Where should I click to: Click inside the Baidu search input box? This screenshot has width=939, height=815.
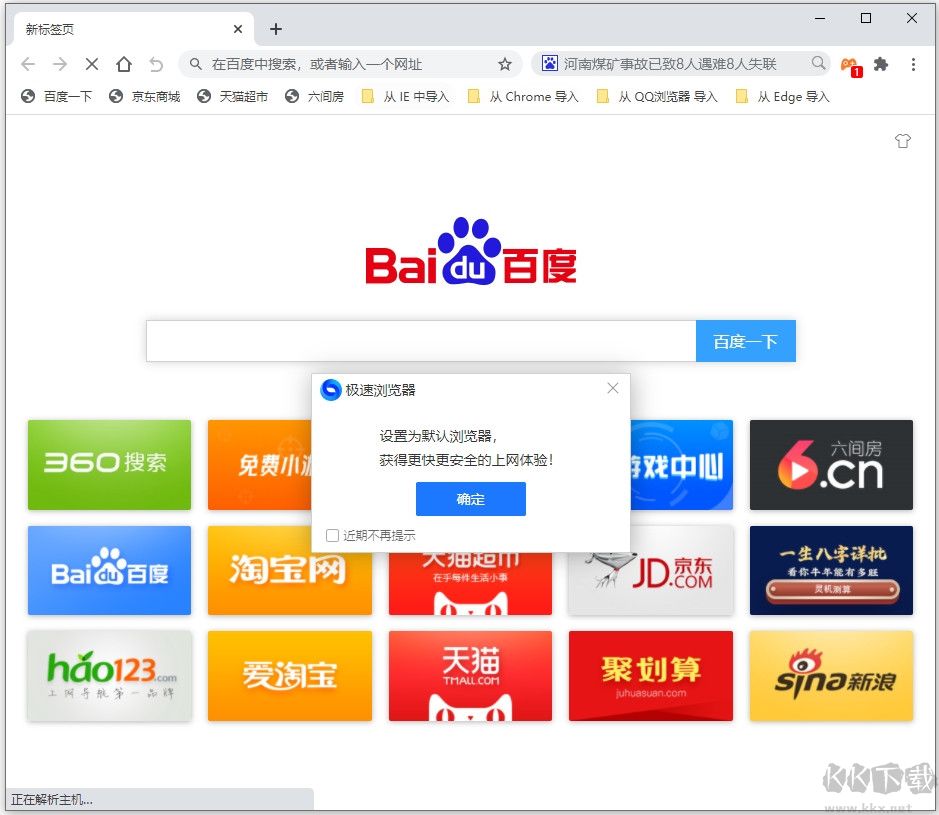click(x=420, y=340)
